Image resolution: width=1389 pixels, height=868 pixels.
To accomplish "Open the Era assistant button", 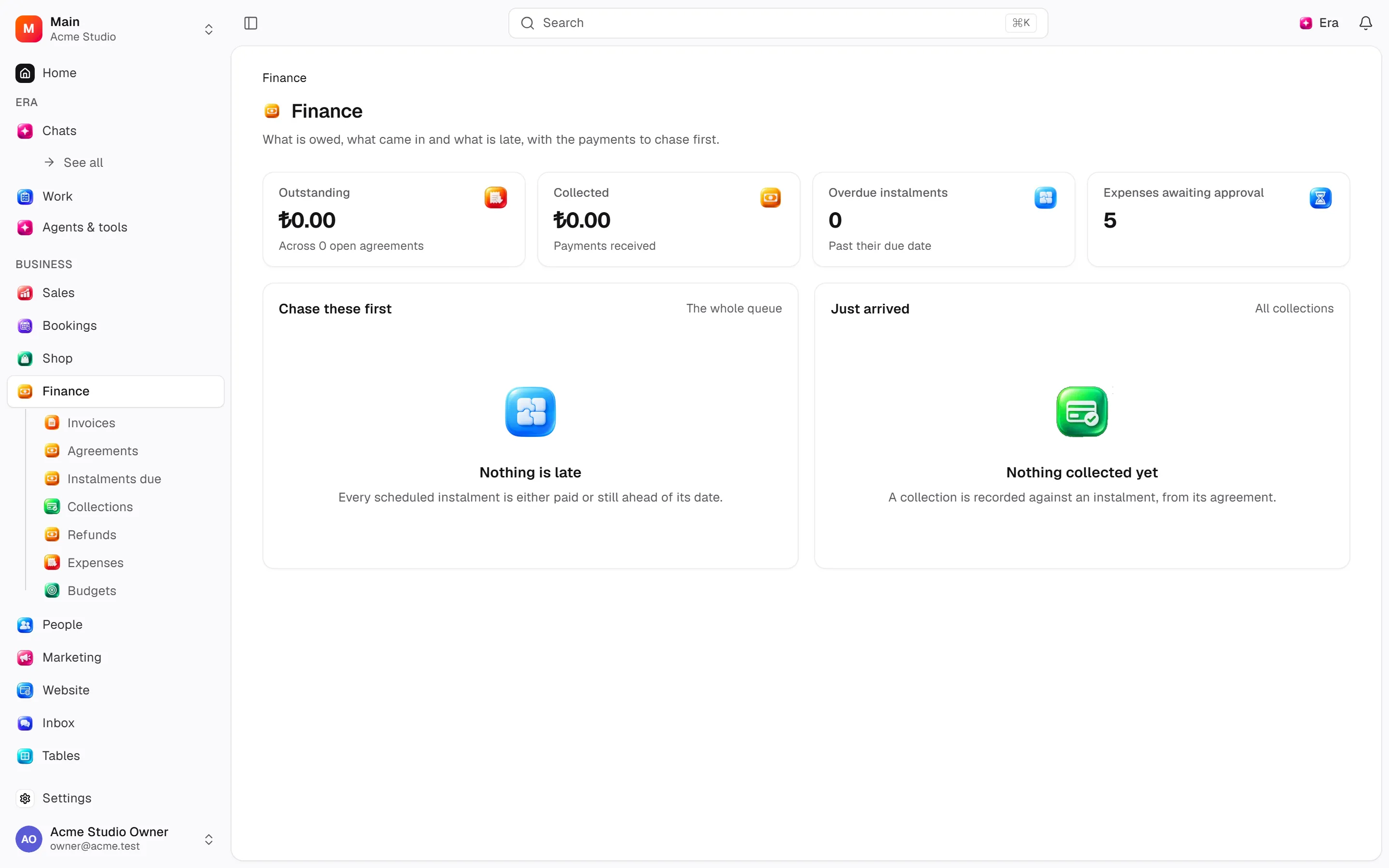I will click(1319, 23).
